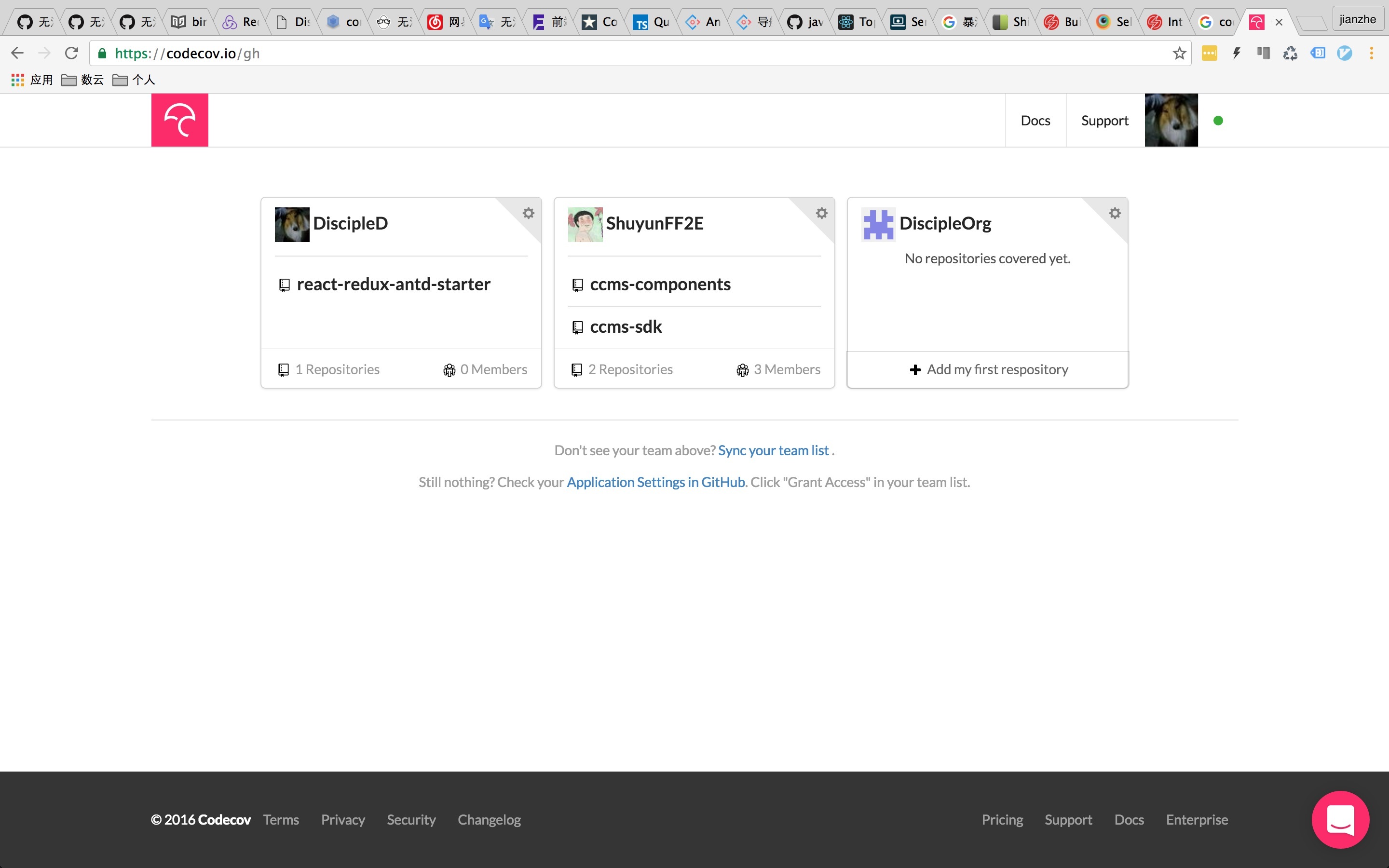The image size is (1389, 868).
Task: Open the ccms-components repository
Action: pos(660,284)
